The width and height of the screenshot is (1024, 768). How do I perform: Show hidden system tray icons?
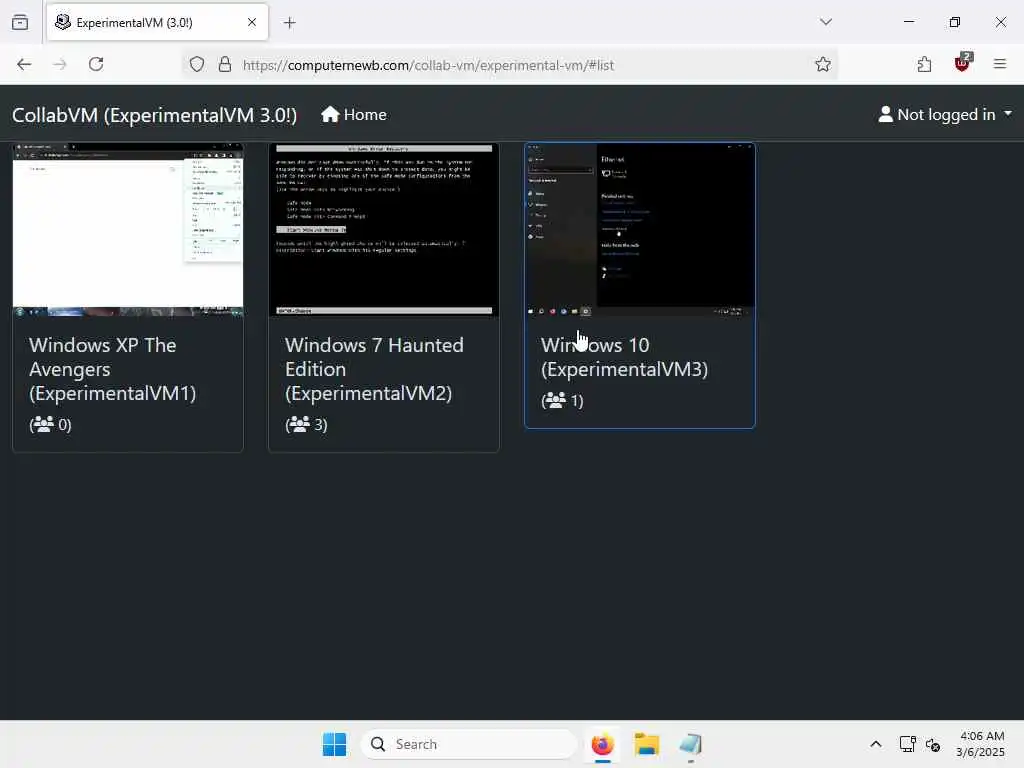[876, 744]
